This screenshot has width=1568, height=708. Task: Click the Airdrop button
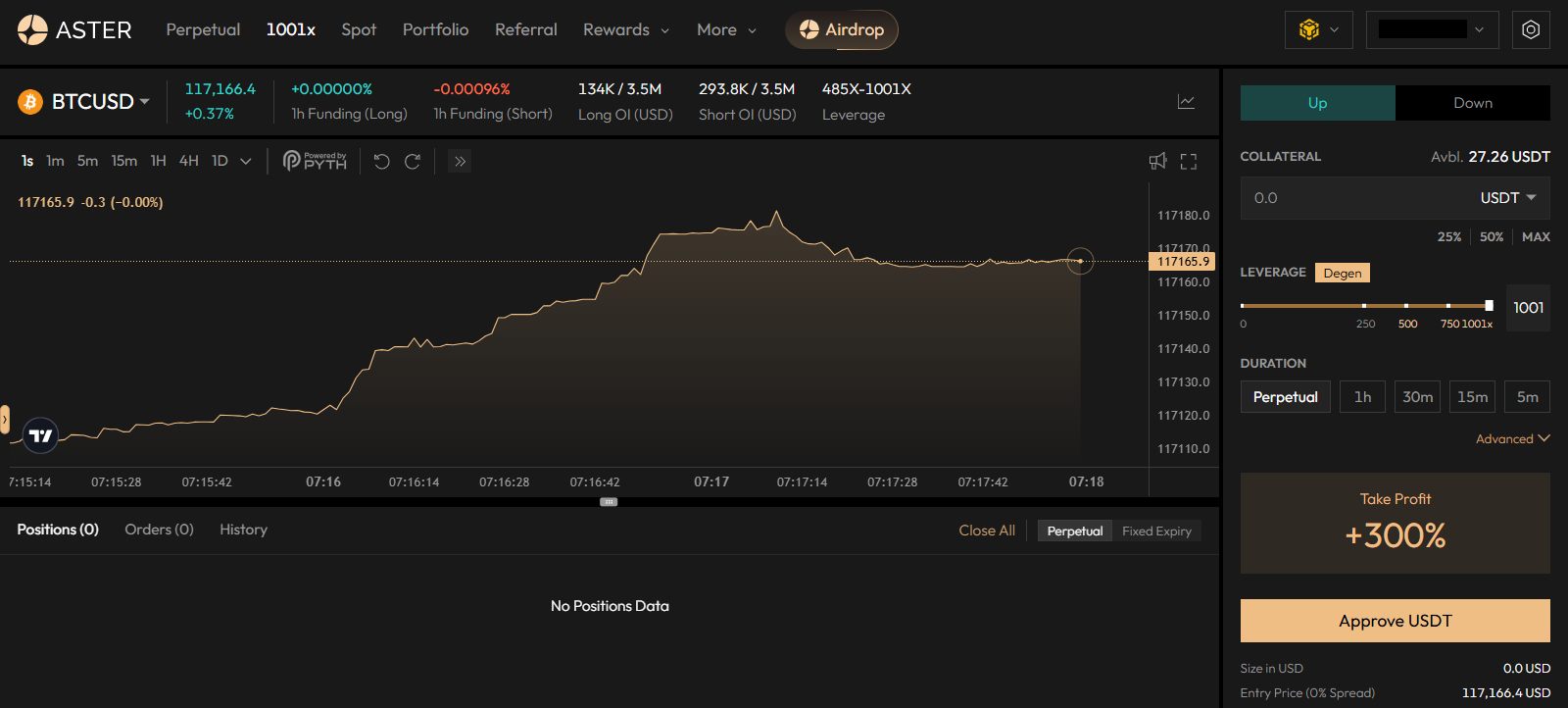[842, 30]
